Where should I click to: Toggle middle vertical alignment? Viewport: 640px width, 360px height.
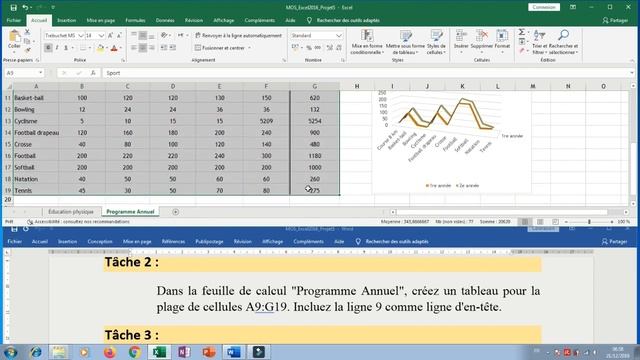tap(142, 36)
